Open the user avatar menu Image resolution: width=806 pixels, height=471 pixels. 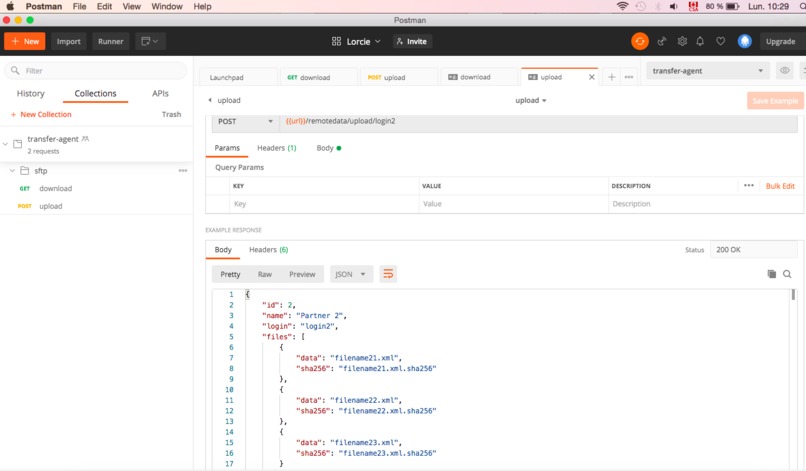(744, 41)
